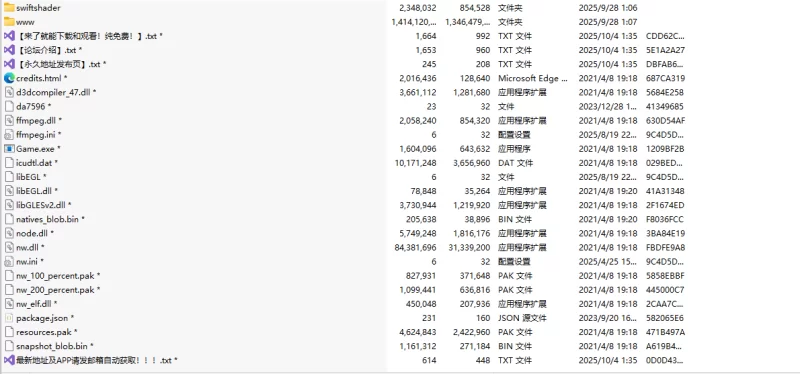This screenshot has height=374, width=800.
Task: Select the swiftshader folder name
Action: click(x=38, y=8)
